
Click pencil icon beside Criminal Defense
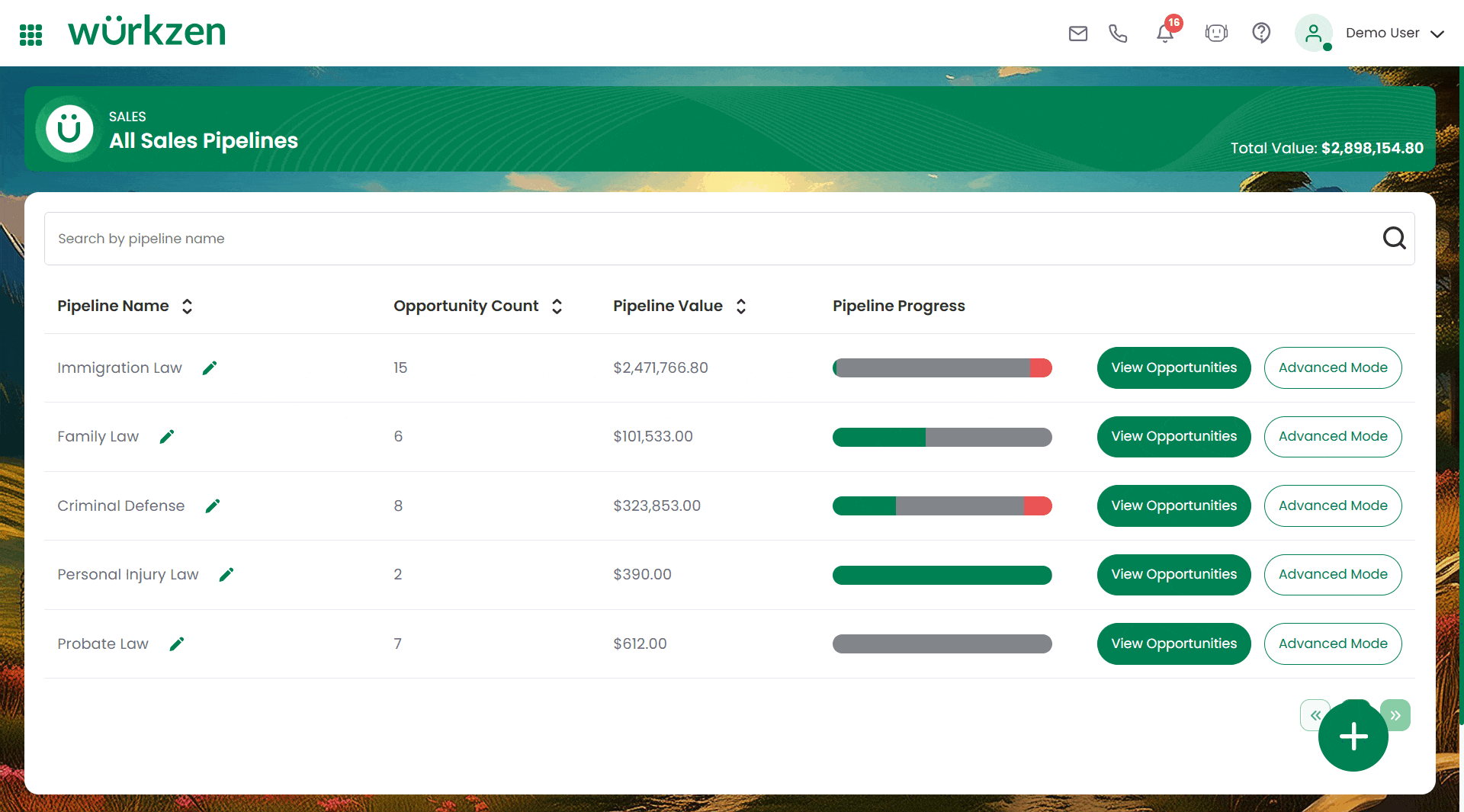pos(213,506)
